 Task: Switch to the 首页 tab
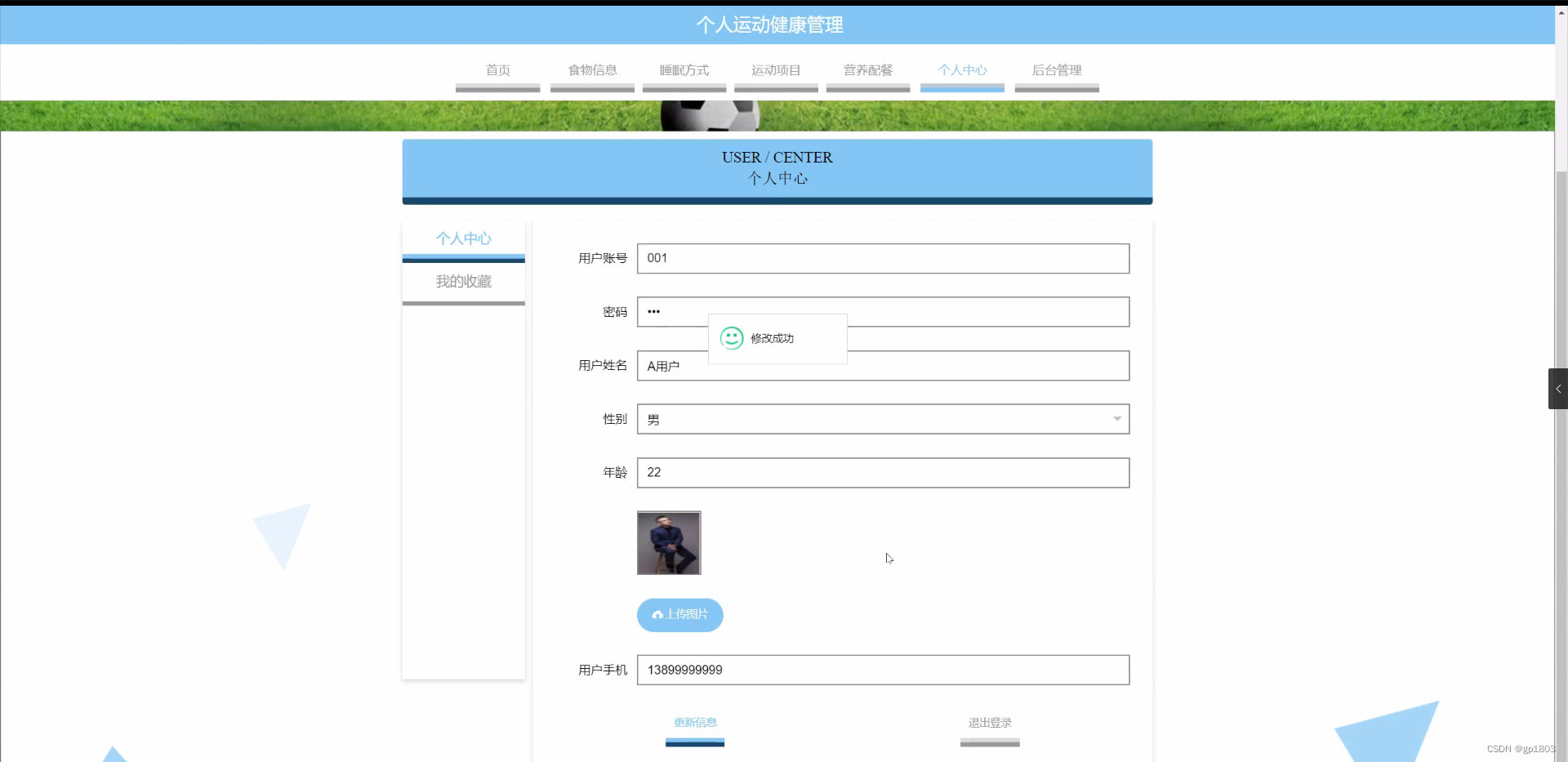tap(497, 70)
